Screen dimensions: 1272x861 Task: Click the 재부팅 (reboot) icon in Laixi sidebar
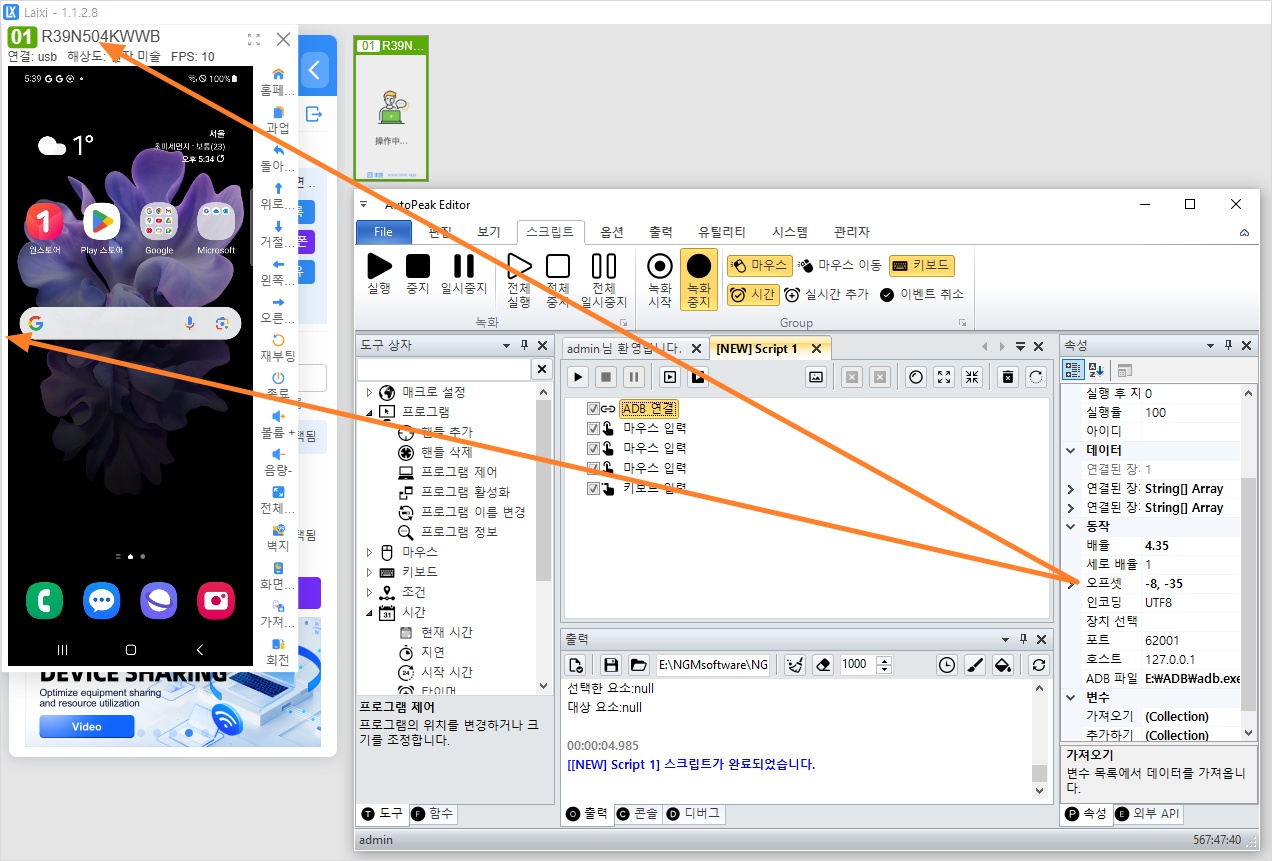279,340
